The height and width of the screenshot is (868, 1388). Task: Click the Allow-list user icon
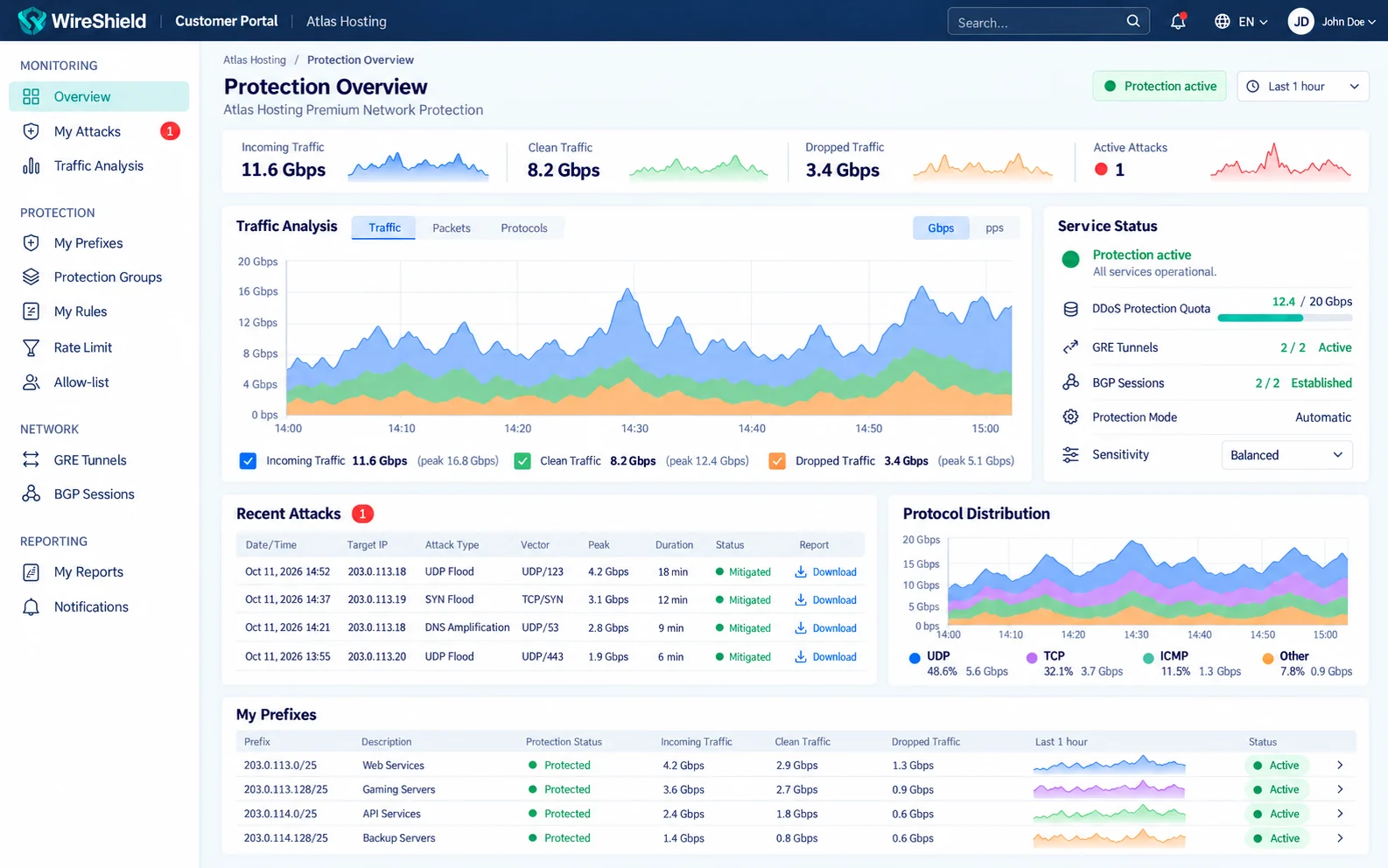tap(31, 382)
